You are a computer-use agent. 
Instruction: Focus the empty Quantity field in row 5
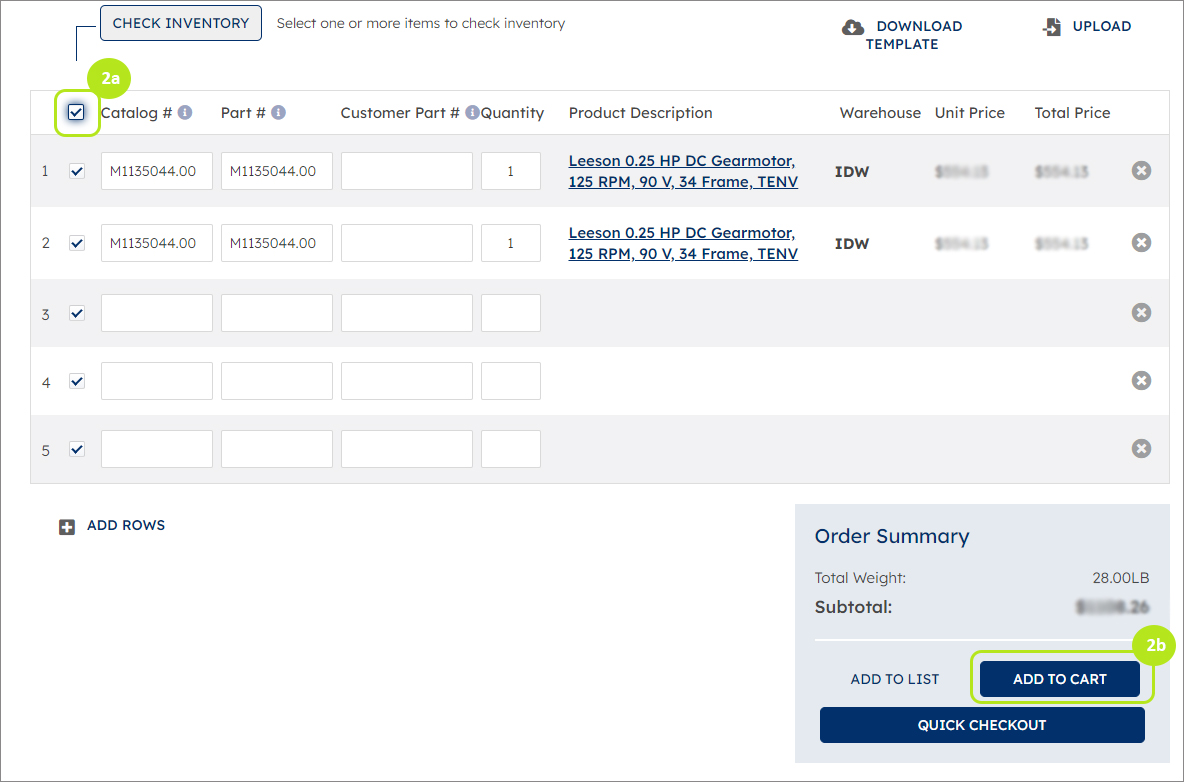coord(510,449)
